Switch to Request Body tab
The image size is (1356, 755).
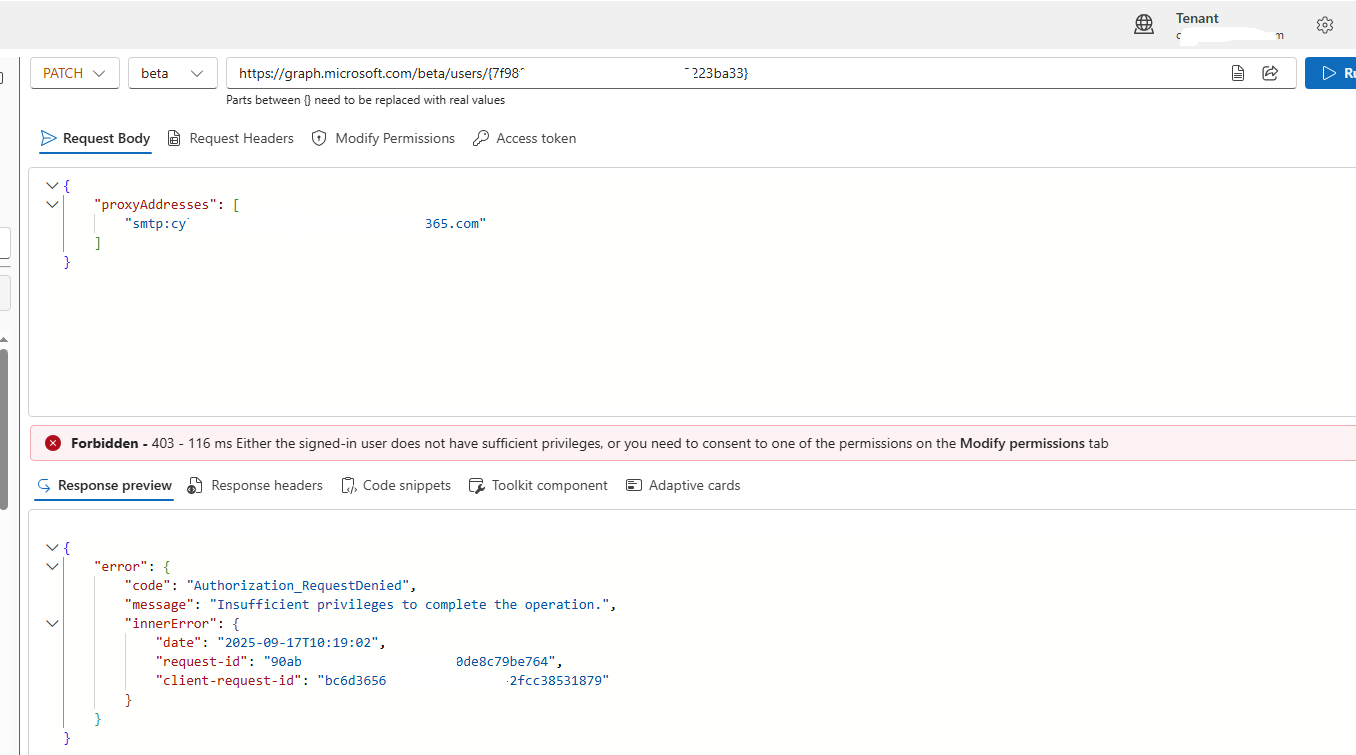(x=95, y=139)
